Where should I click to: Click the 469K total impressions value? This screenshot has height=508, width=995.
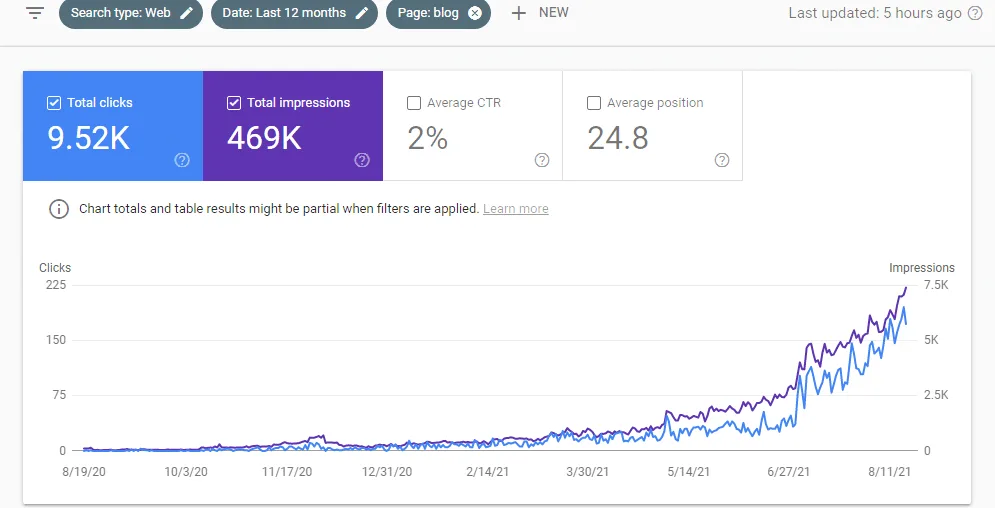(x=264, y=138)
